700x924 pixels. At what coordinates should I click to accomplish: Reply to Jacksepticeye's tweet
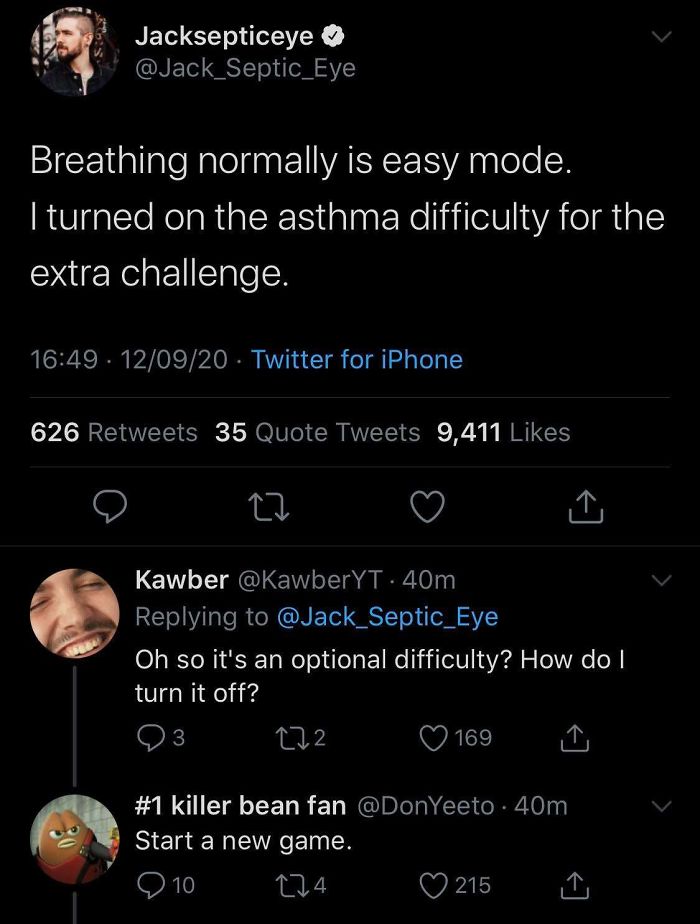click(110, 507)
